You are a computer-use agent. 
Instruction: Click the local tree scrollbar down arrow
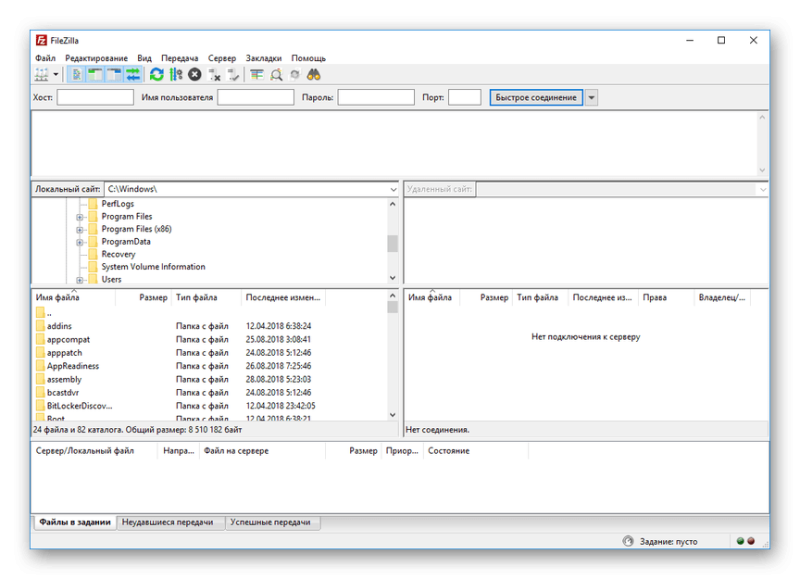(x=392, y=278)
